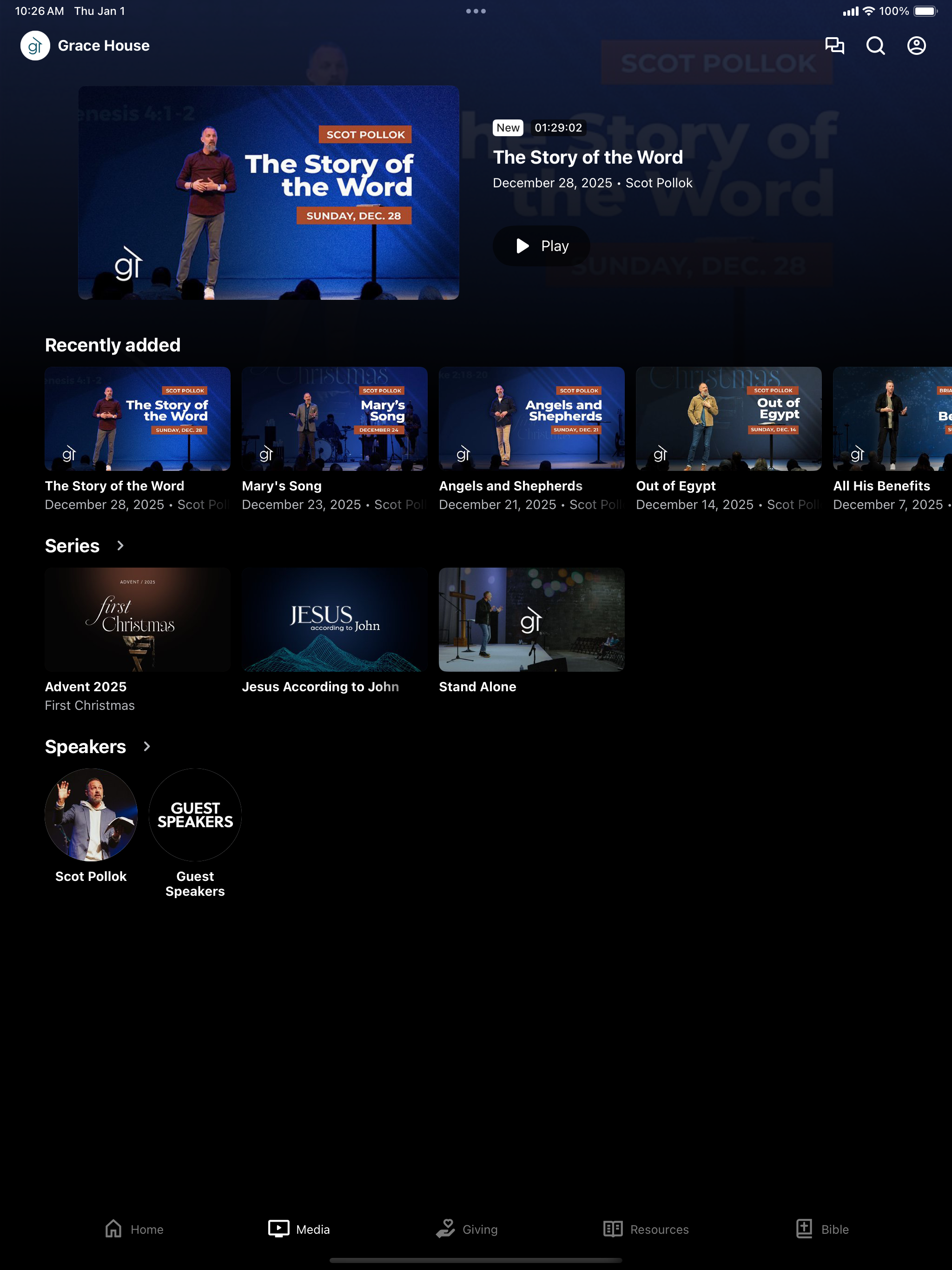This screenshot has height=1270, width=952.
Task: Tap the Scot Pollok speaker name
Action: [x=91, y=876]
